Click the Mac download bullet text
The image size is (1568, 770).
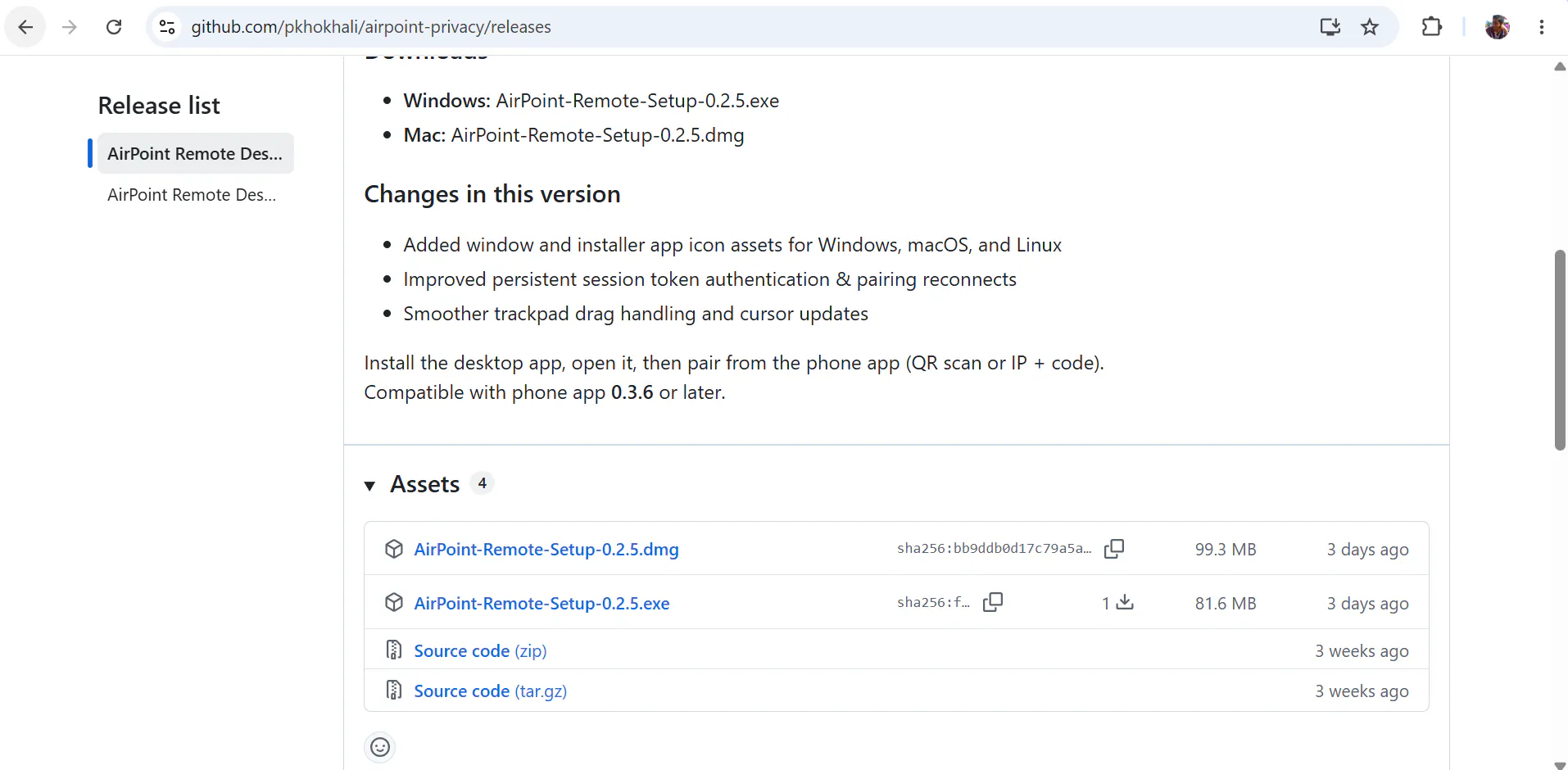tap(573, 135)
